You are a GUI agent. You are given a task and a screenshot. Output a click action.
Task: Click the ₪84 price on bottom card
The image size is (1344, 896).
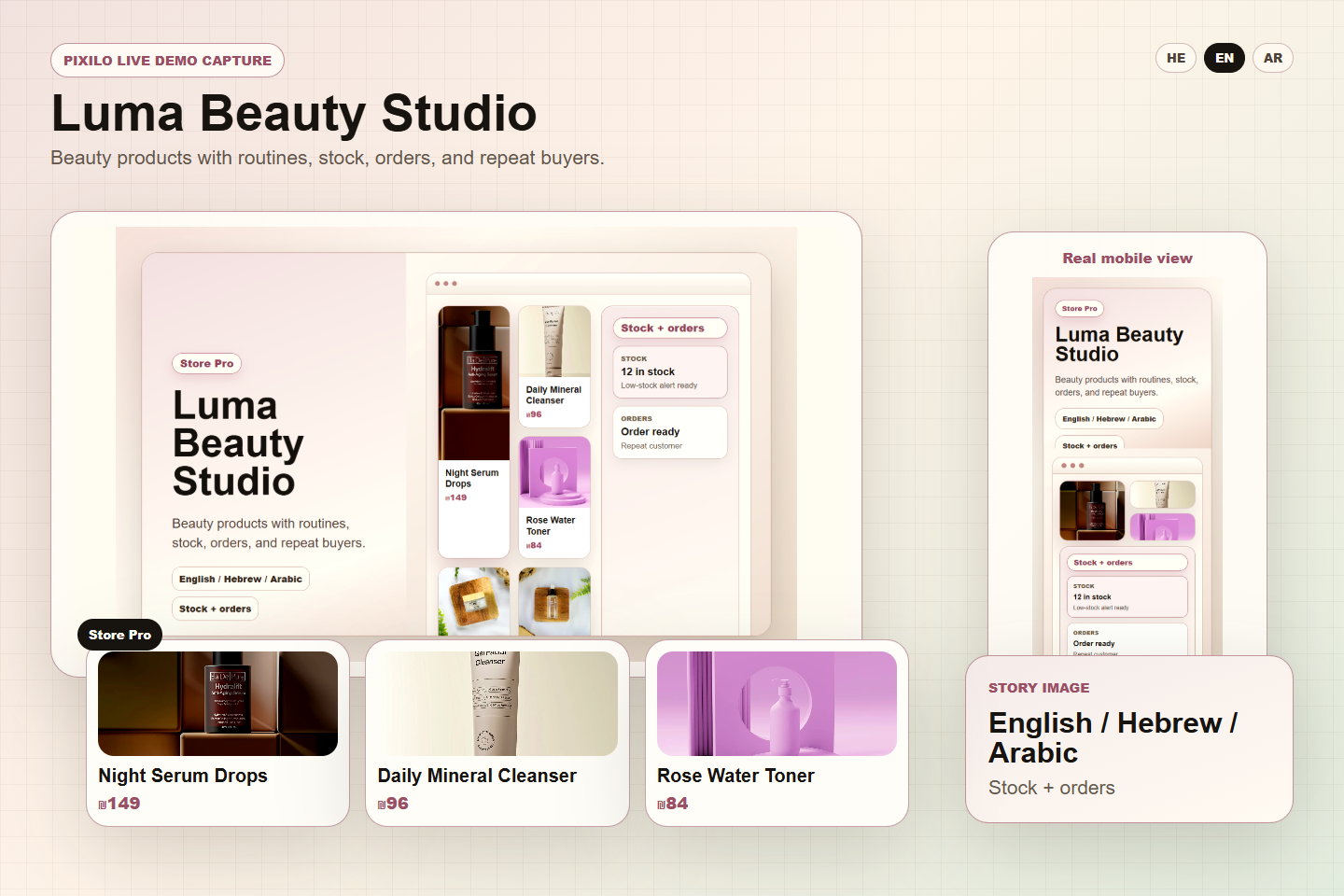pos(673,804)
